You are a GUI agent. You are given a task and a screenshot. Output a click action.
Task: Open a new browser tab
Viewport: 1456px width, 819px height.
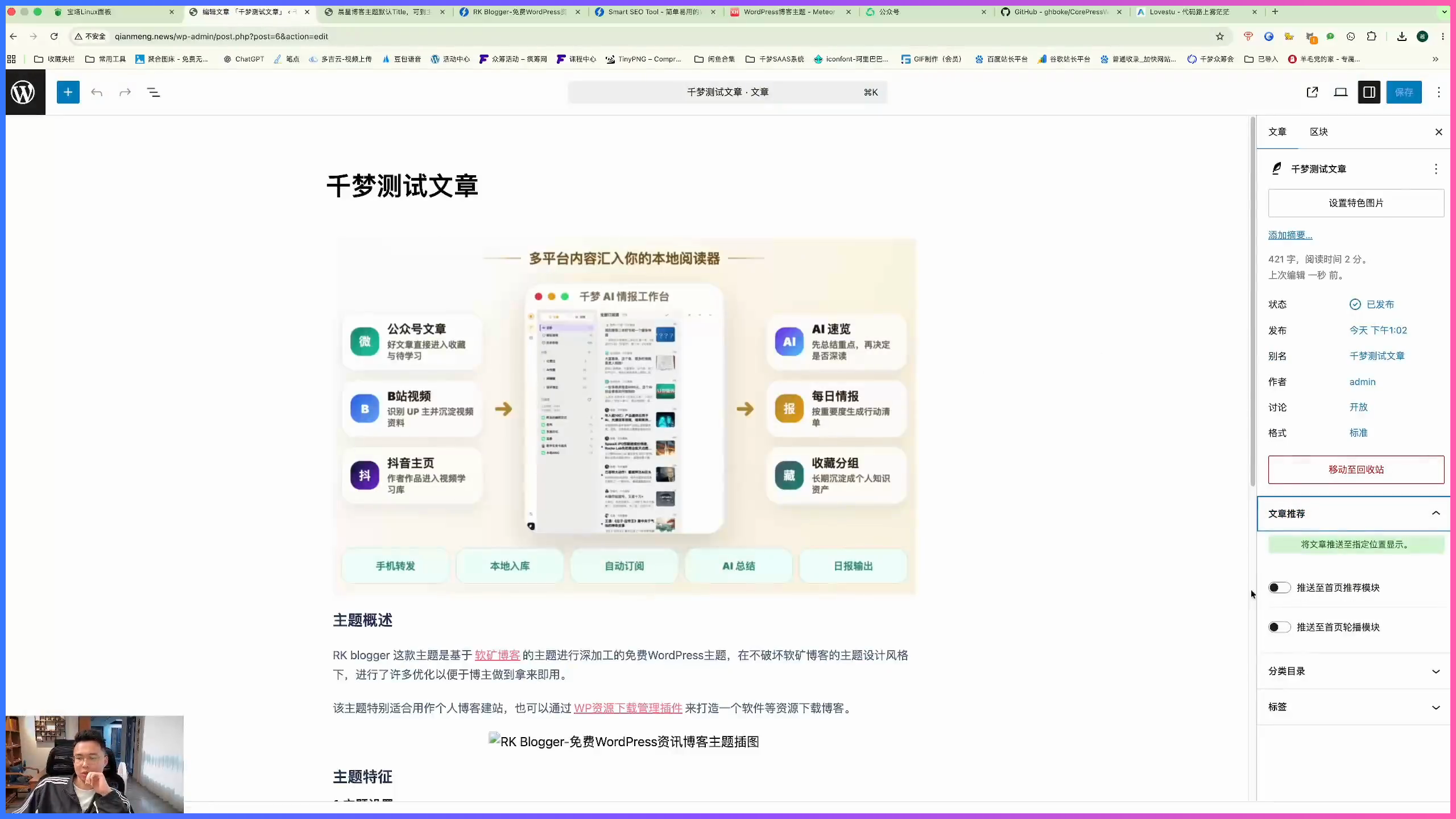pyautogui.click(x=1275, y=11)
